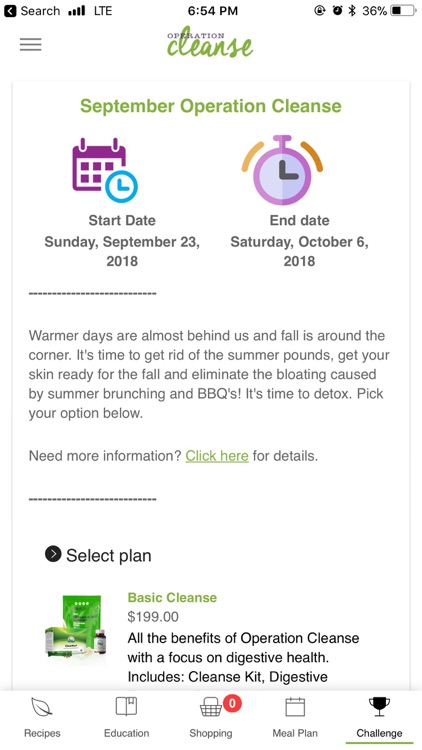Tap September Operation Cleanse heading
The width and height of the screenshot is (422, 750).
tap(211, 106)
